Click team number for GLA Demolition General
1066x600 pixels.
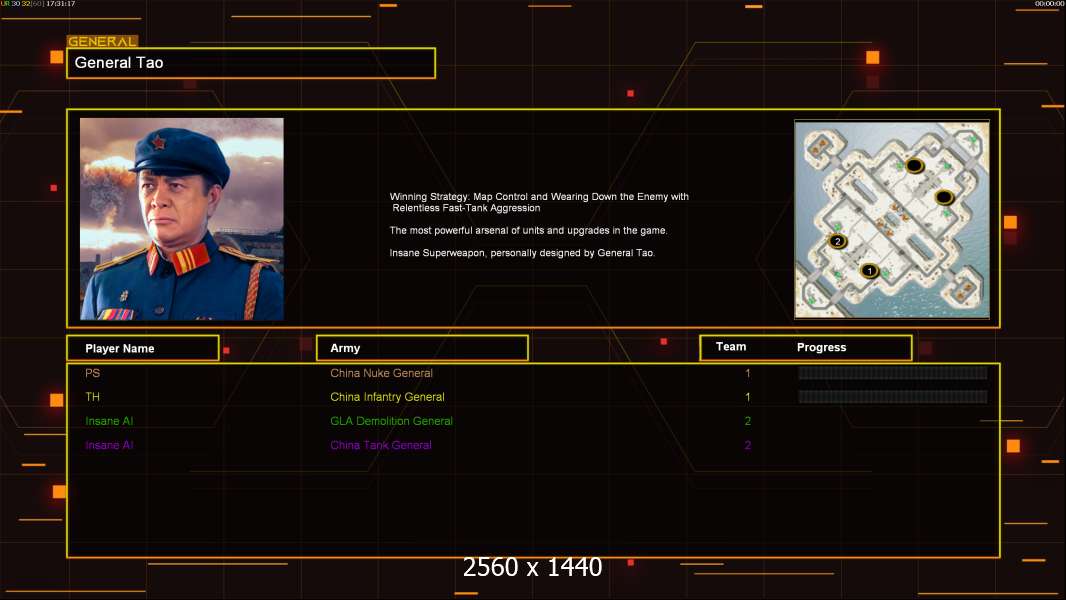click(x=748, y=421)
